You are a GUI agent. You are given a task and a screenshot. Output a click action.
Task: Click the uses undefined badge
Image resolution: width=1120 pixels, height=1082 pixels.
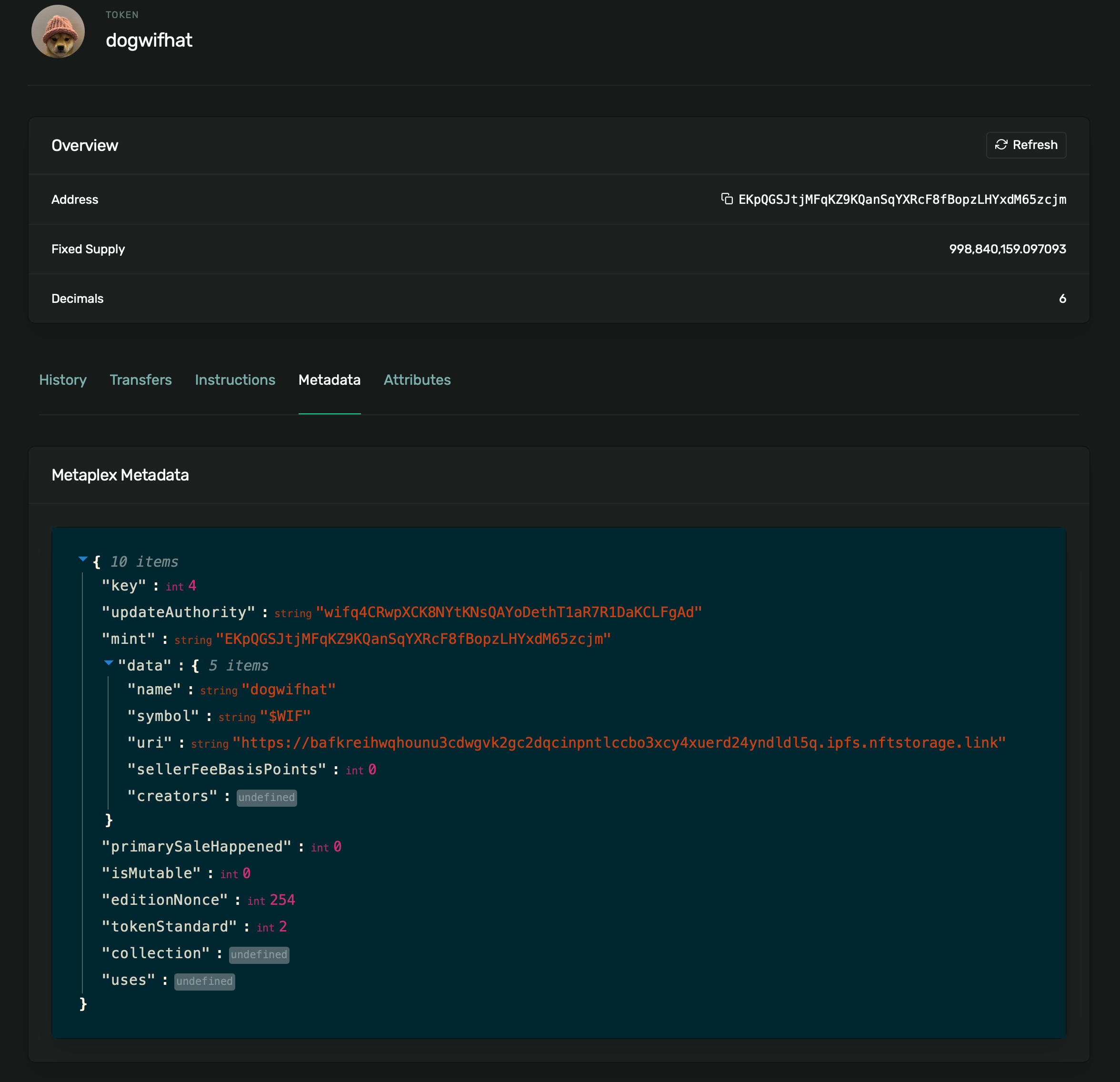(x=204, y=981)
